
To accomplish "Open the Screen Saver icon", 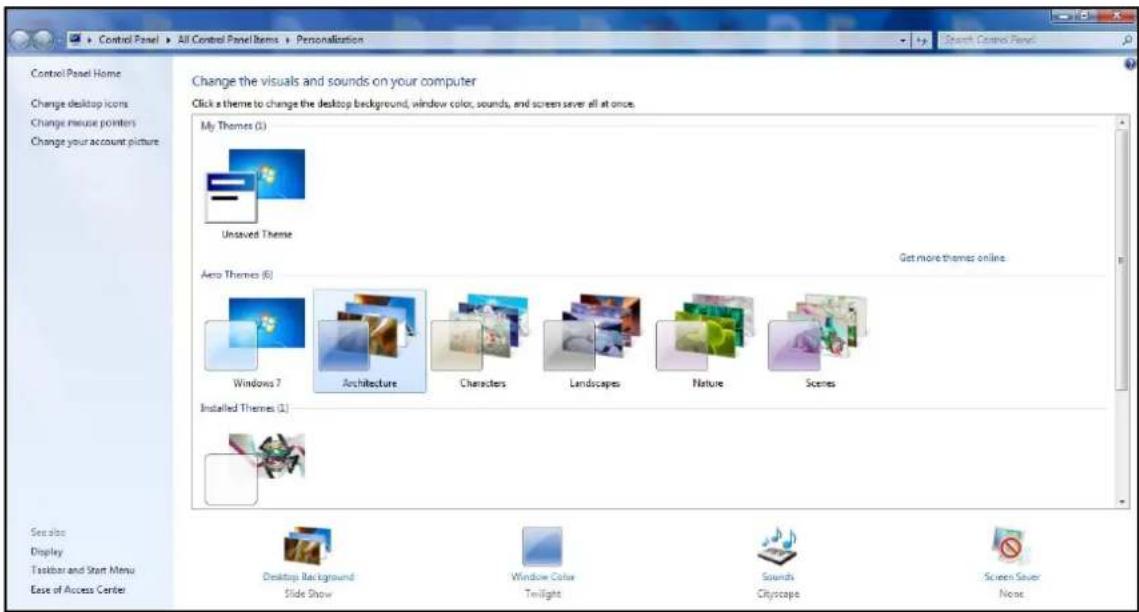I will tap(1010, 546).
